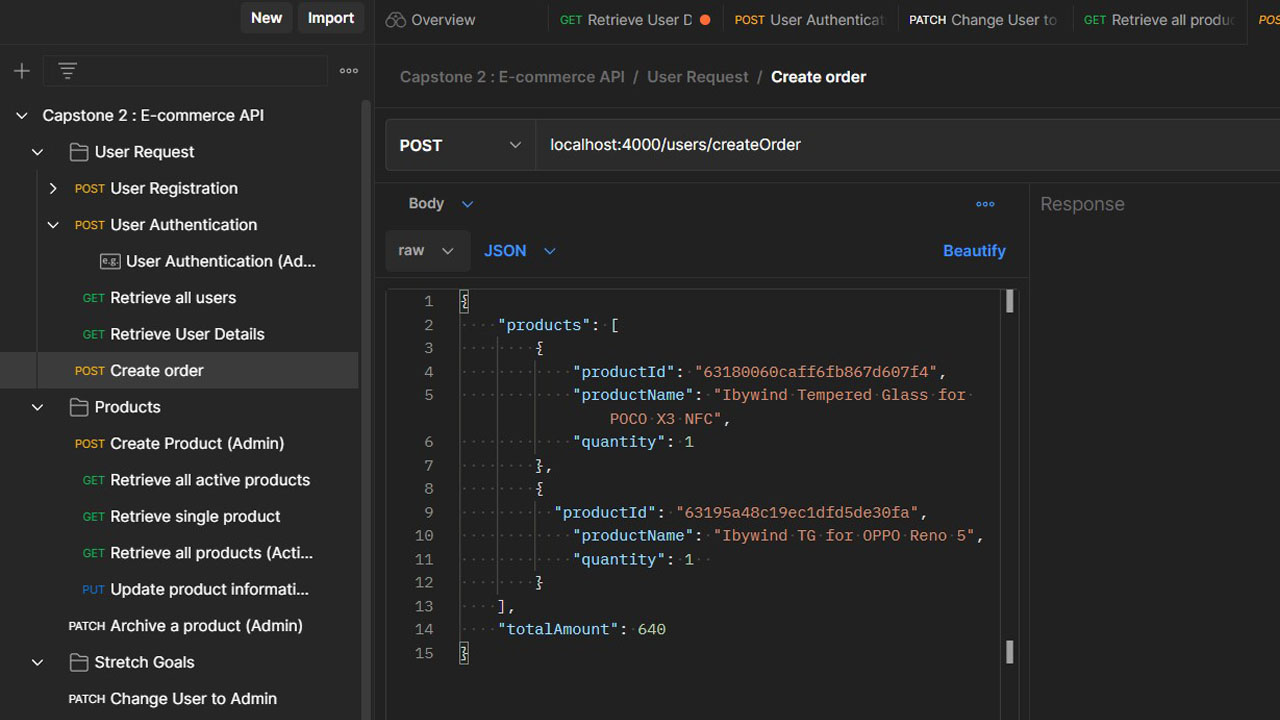Click the unsaved orange dot on Retrieve User tab
Image resolution: width=1280 pixels, height=720 pixels.
point(705,20)
